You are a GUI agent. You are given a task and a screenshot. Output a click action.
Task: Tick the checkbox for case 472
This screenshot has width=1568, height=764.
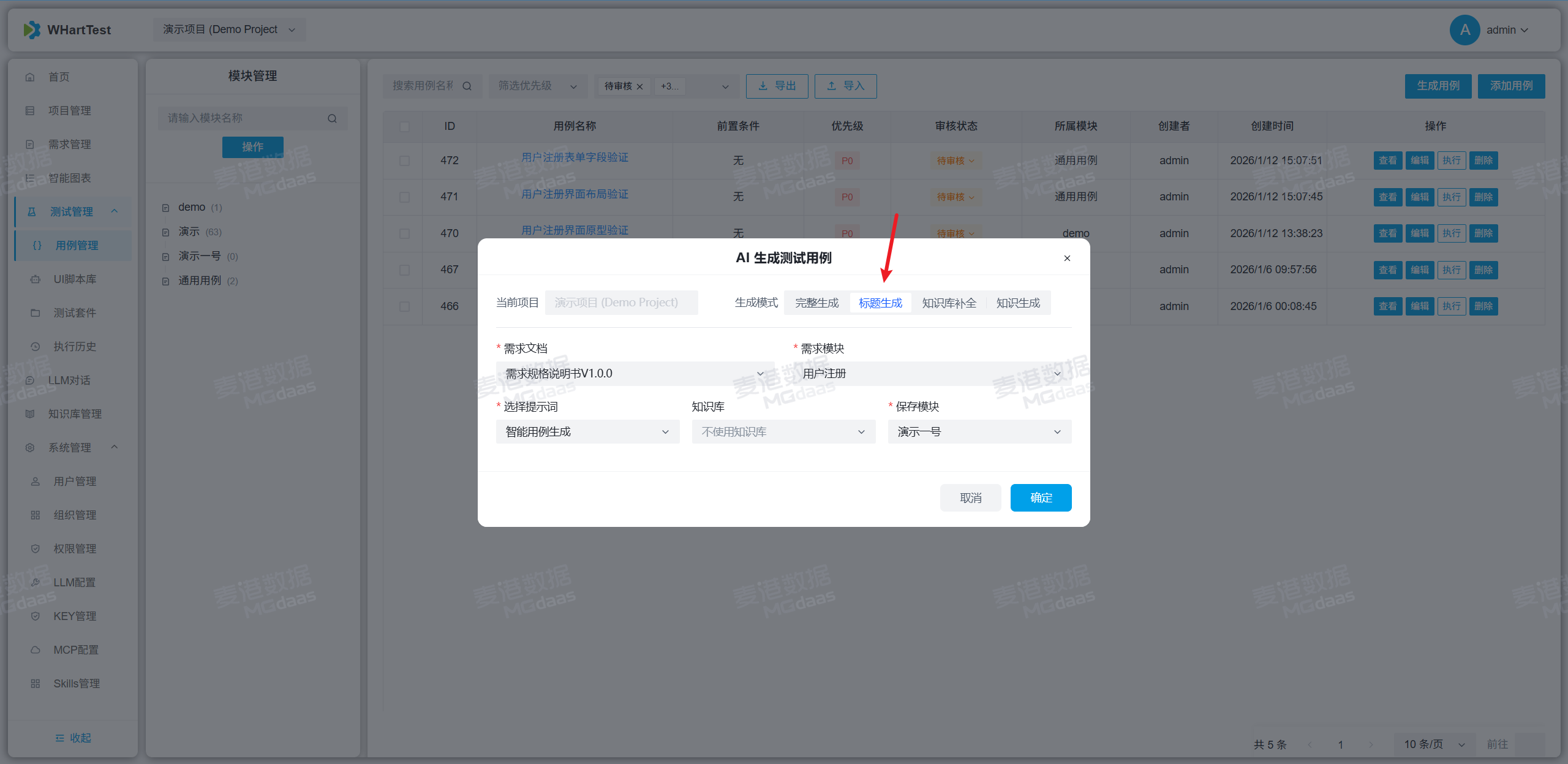tap(404, 161)
